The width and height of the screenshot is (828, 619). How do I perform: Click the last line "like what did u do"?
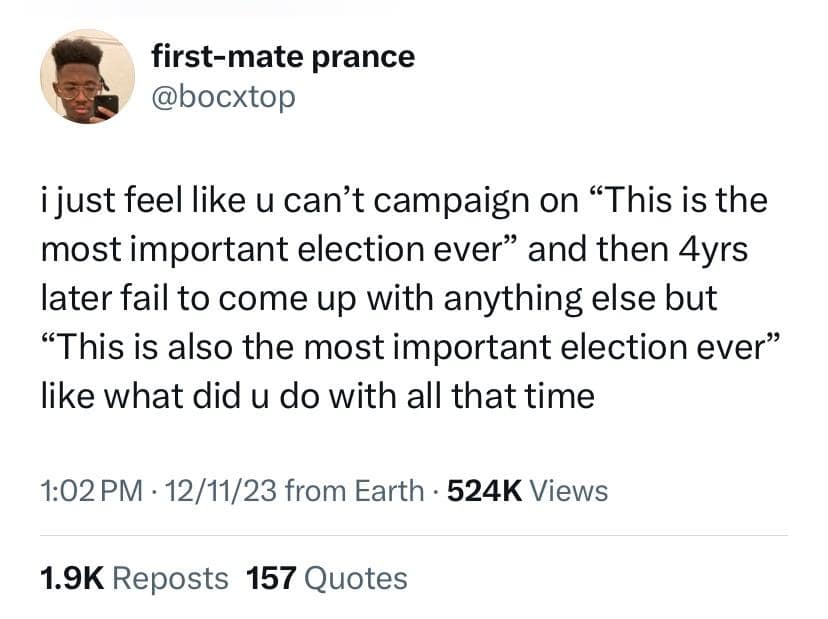pyautogui.click(x=317, y=397)
